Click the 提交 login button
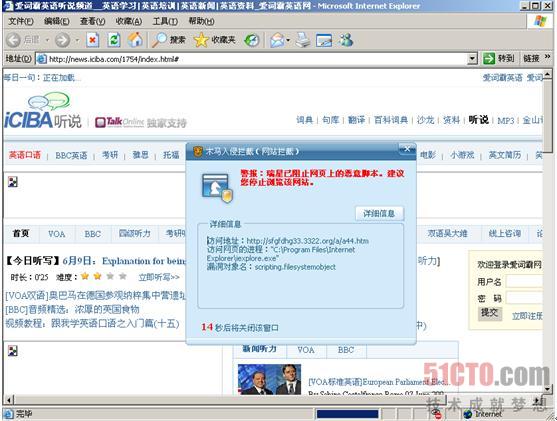The image size is (557, 421). click(489, 313)
